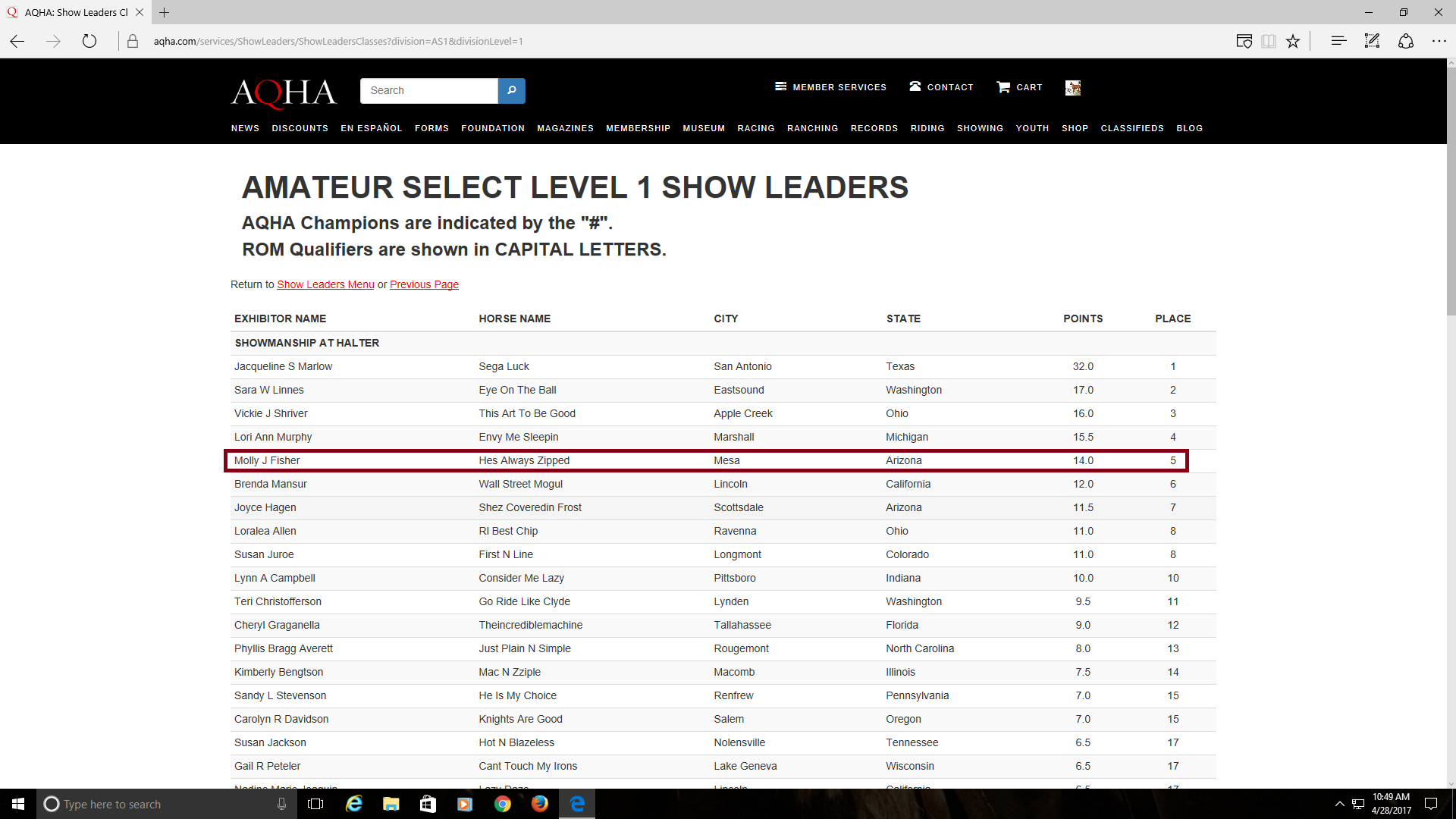1456x819 pixels.
Task: Show hidden tray icons chevron
Action: tap(1339, 804)
